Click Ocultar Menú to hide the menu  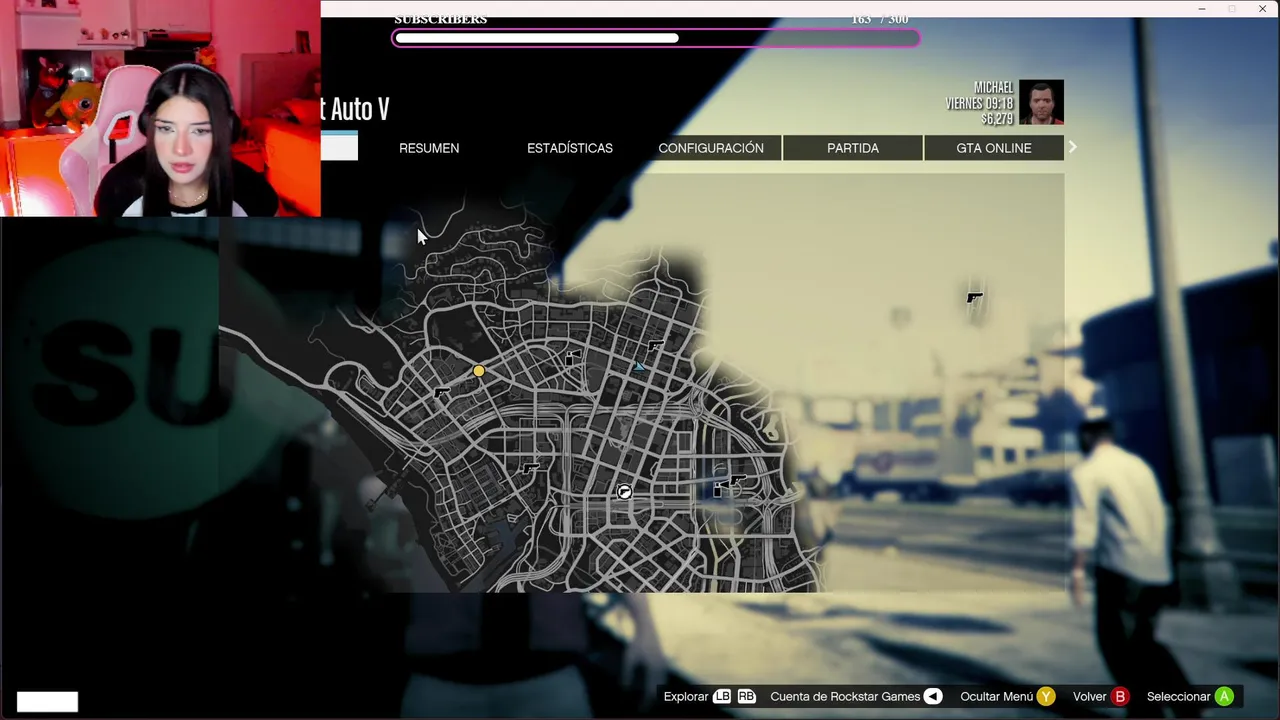tap(997, 697)
